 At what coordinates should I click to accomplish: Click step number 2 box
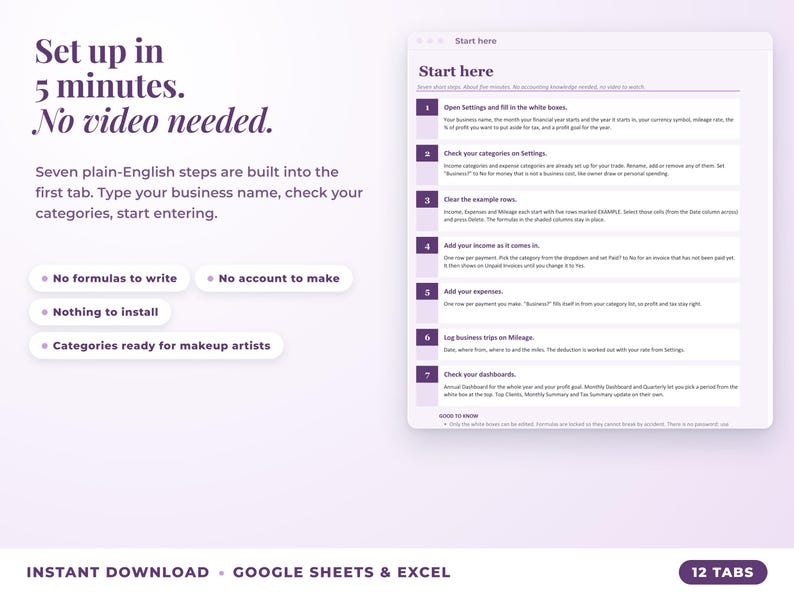pos(427,153)
